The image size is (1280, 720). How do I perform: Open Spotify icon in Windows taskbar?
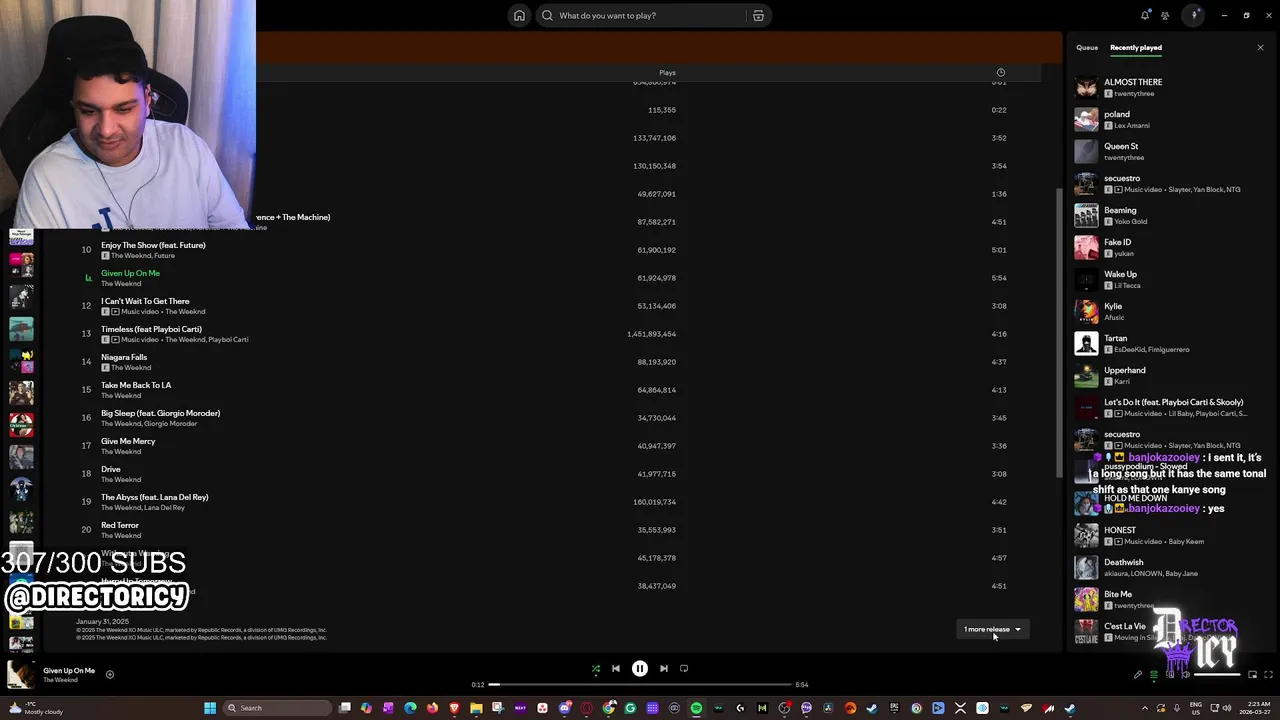coord(696,708)
